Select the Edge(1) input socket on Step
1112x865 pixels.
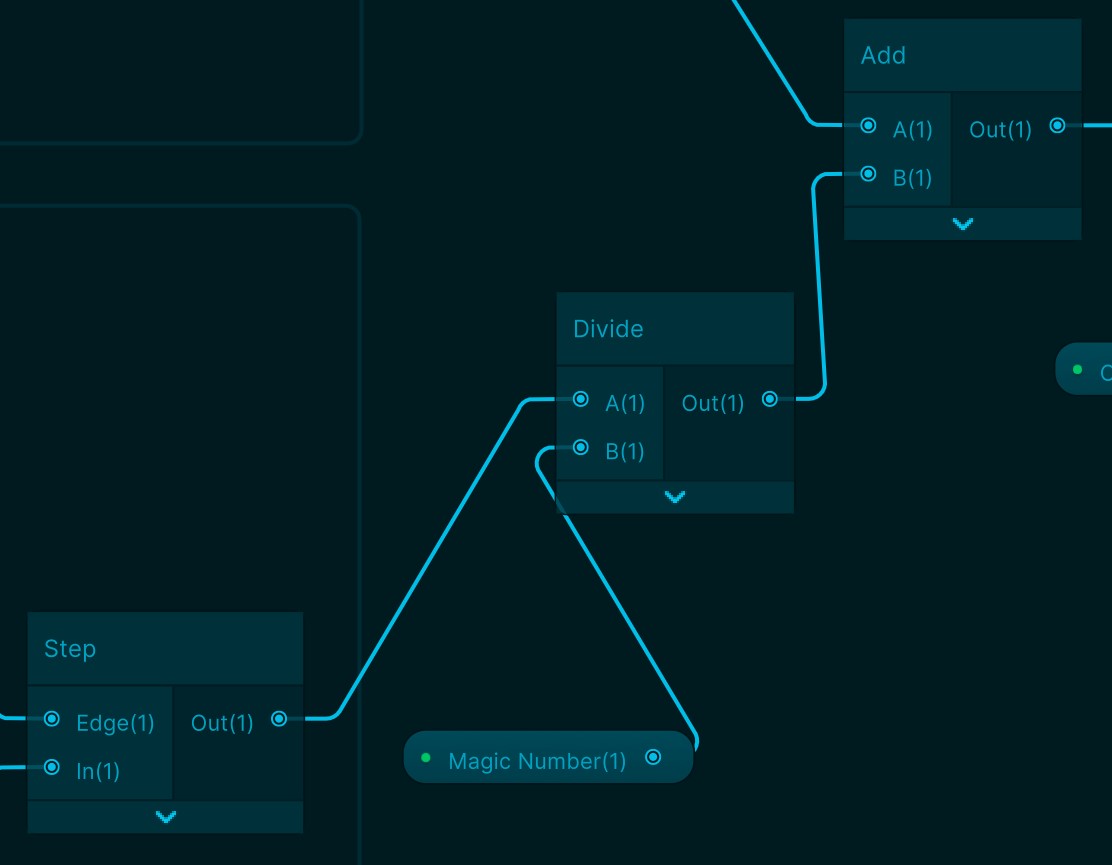click(52, 719)
